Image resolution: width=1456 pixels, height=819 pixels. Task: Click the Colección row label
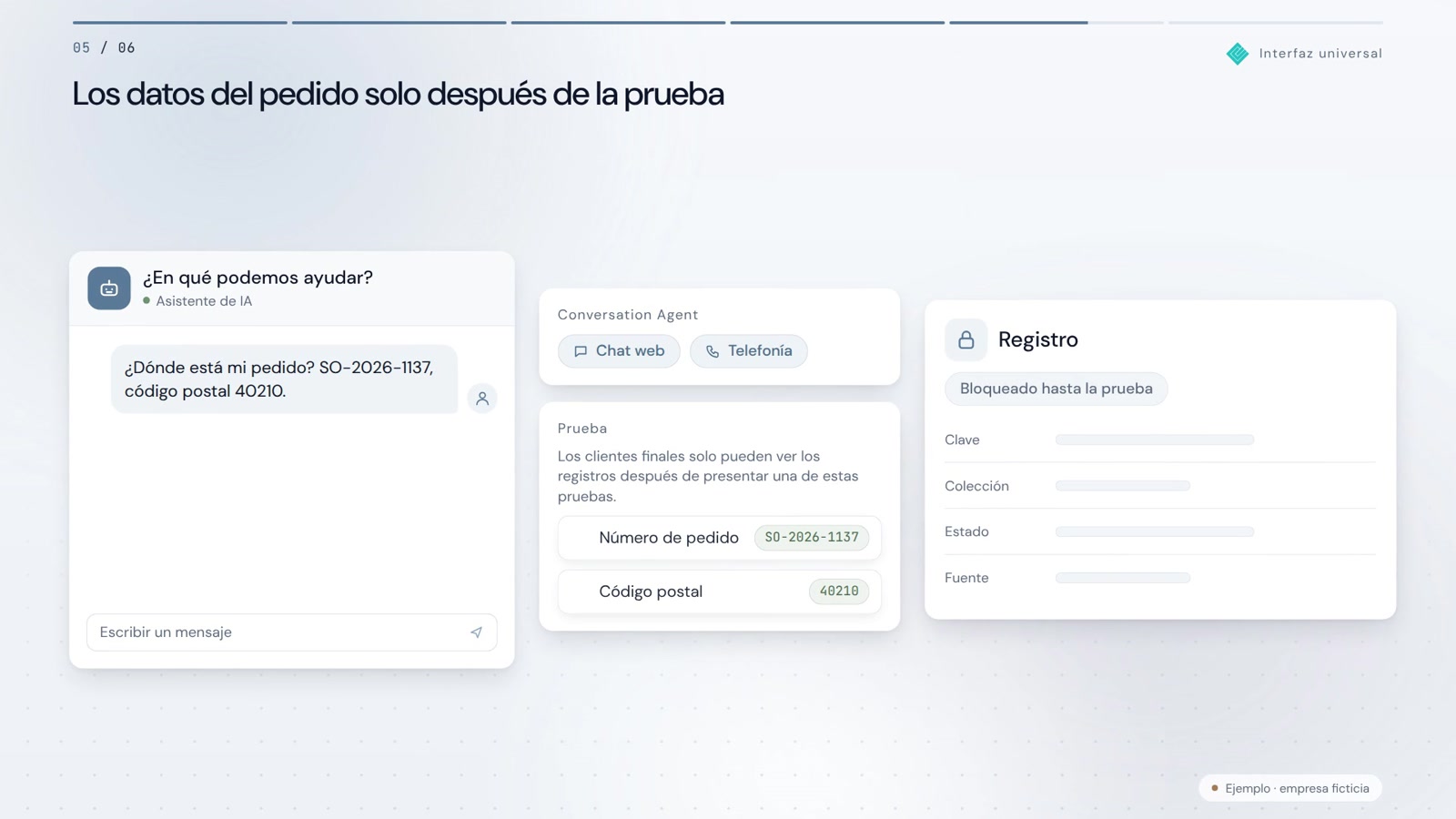click(976, 486)
